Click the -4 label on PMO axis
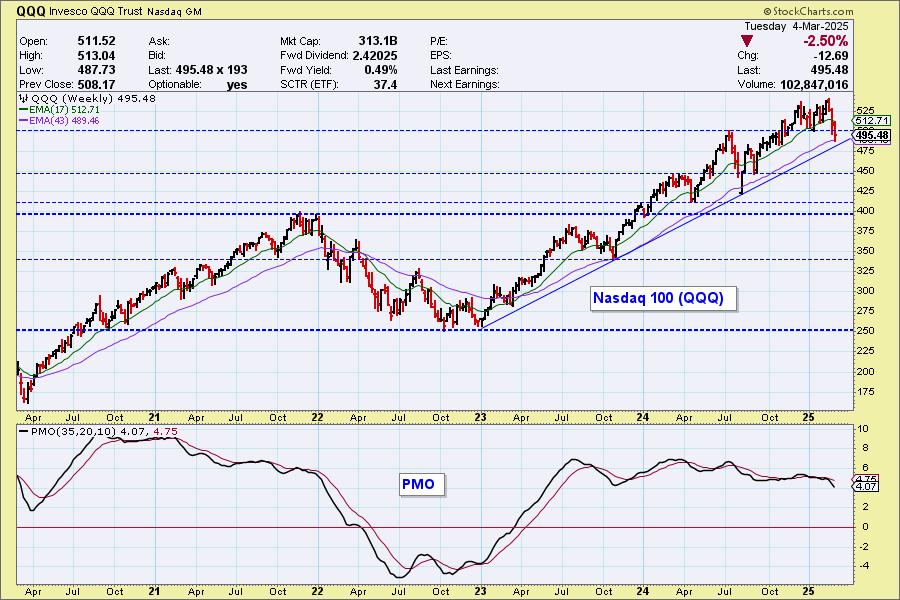This screenshot has height=600, width=900. coord(863,566)
